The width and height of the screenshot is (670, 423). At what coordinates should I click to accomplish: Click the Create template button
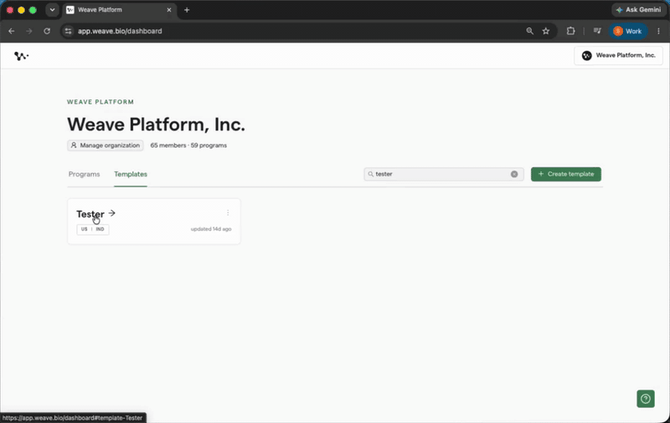pyautogui.click(x=566, y=174)
